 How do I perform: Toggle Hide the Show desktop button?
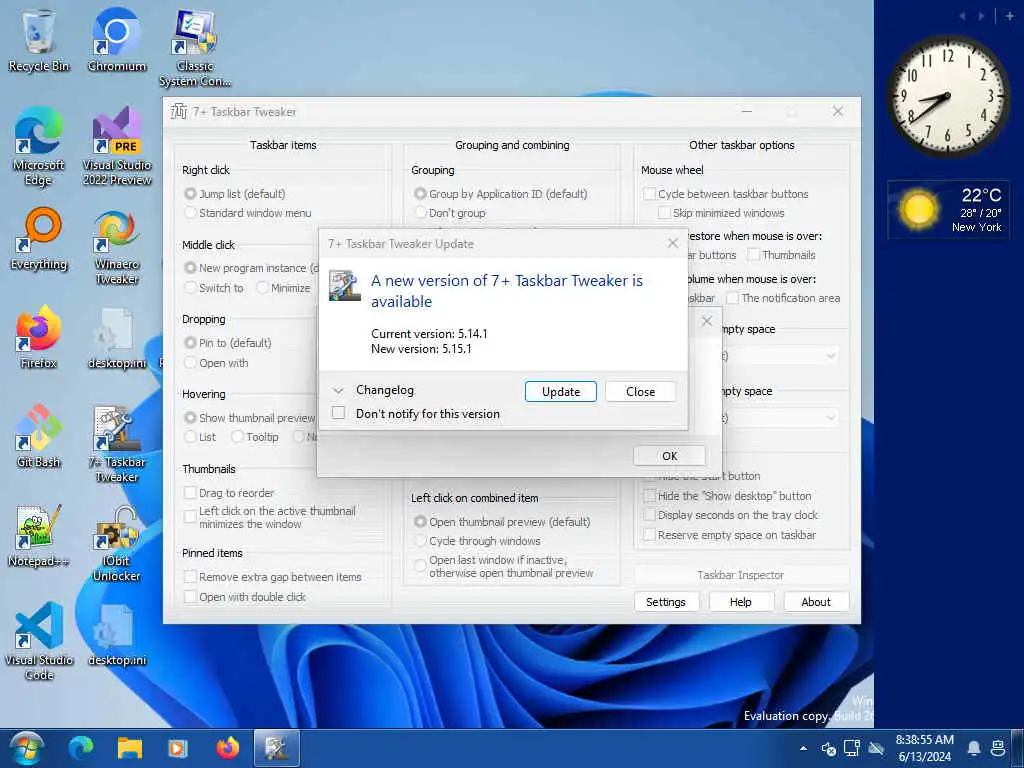[x=649, y=496]
